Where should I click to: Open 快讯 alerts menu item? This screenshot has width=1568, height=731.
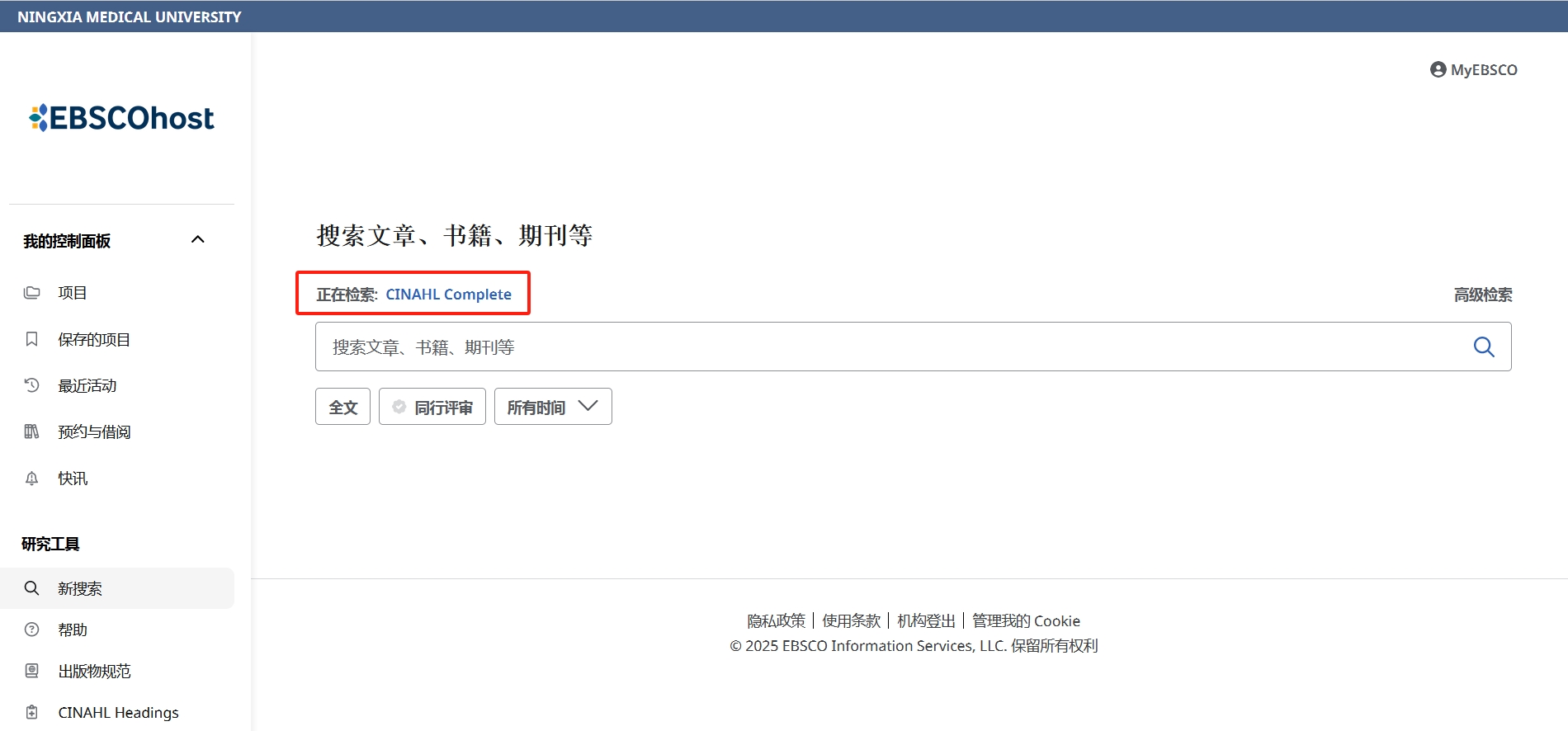tap(73, 478)
